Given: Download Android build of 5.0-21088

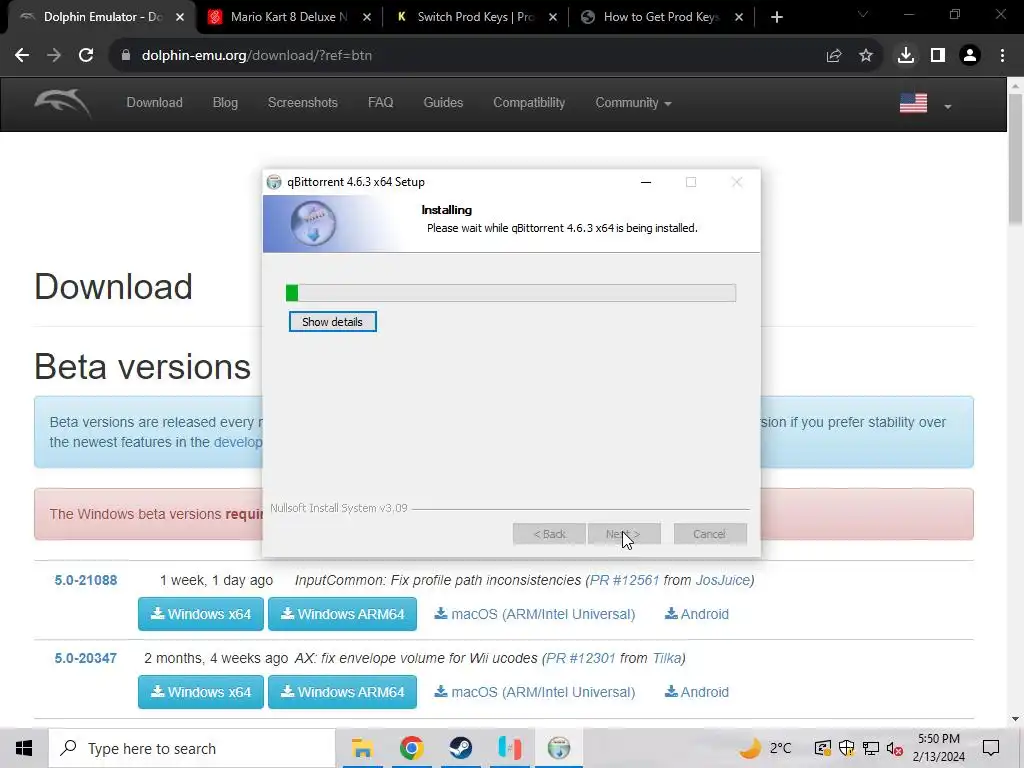Looking at the screenshot, I should (x=697, y=614).
